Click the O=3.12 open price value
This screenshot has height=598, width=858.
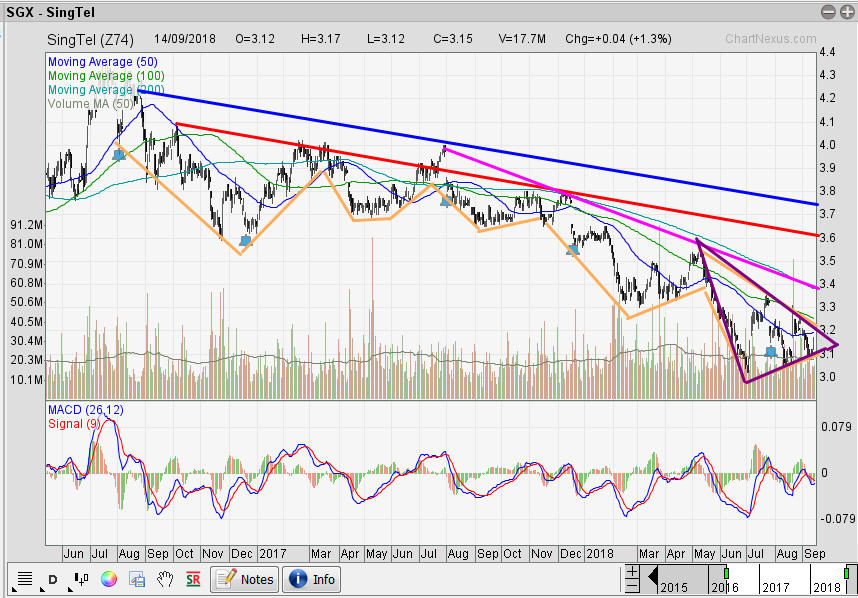[x=255, y=39]
